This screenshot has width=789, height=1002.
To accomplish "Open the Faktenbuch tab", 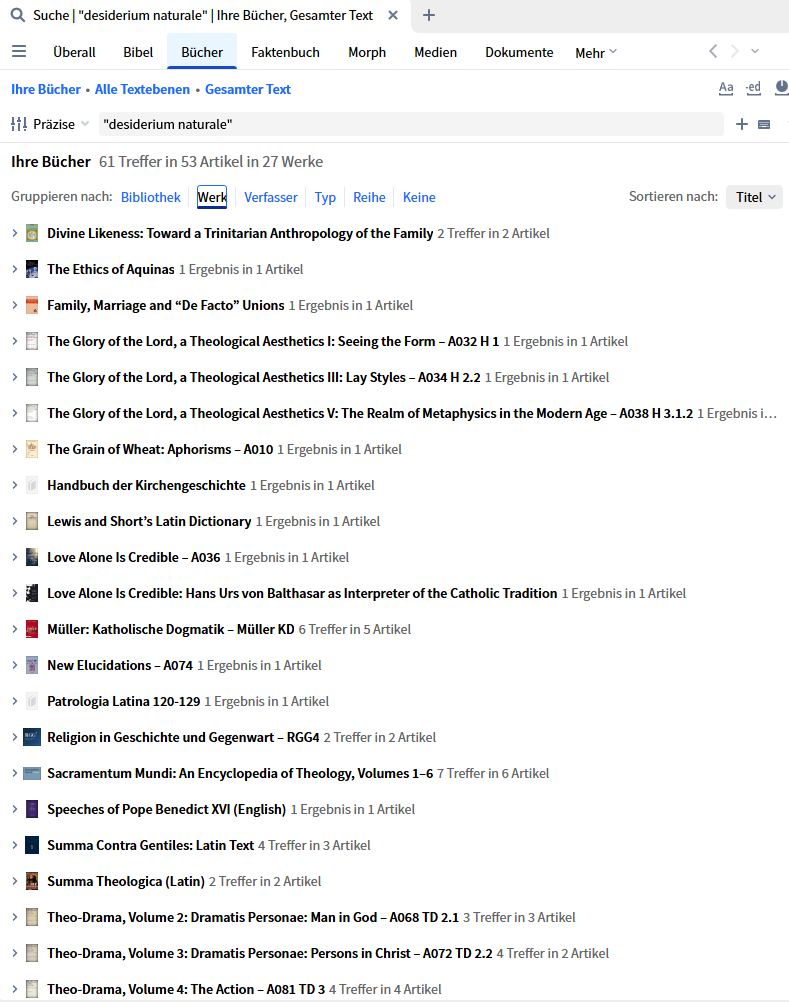I will point(285,52).
